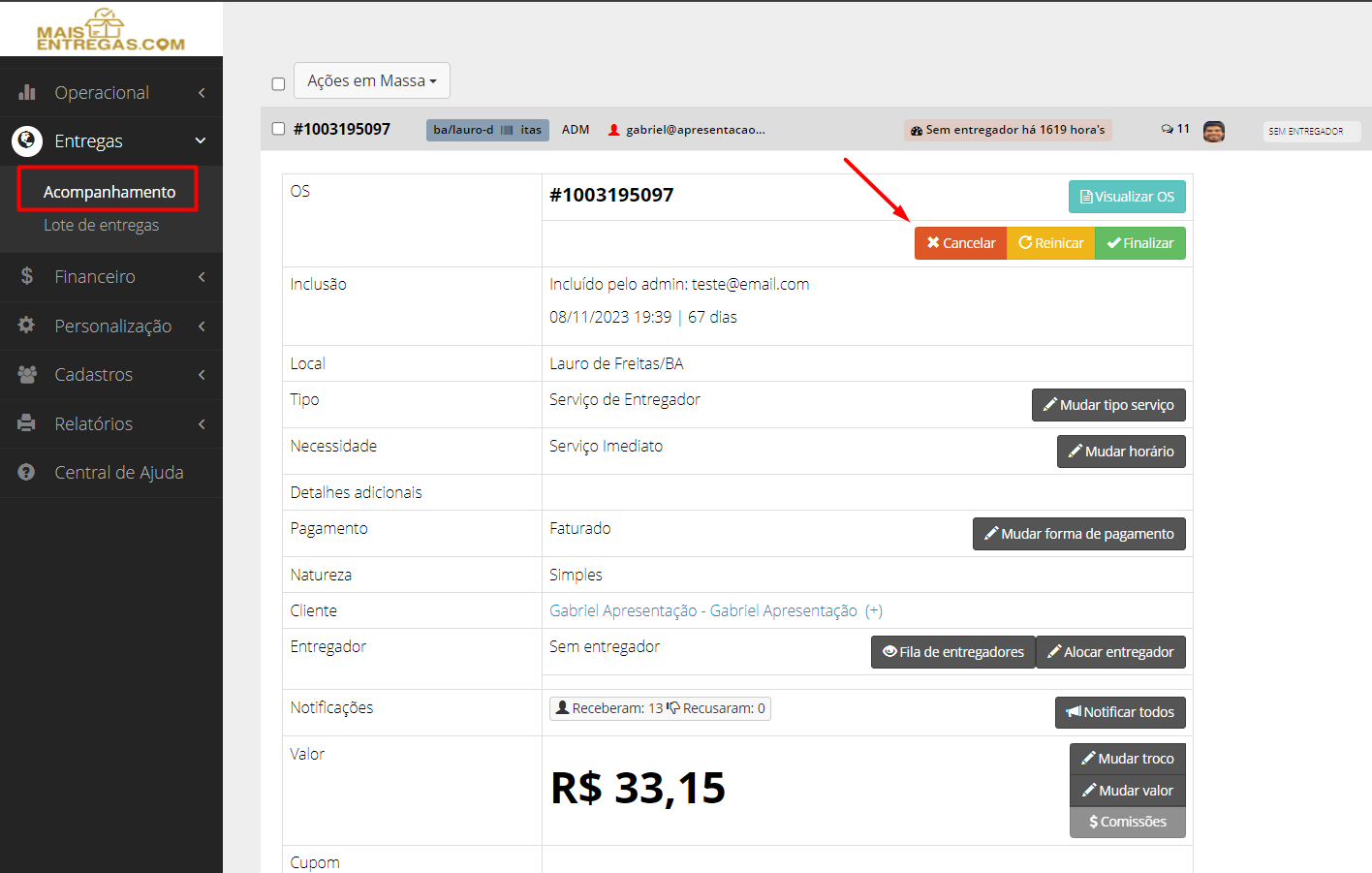The width and height of the screenshot is (1372, 873).
Task: Click the Mudar troco button
Action: 1128,759
